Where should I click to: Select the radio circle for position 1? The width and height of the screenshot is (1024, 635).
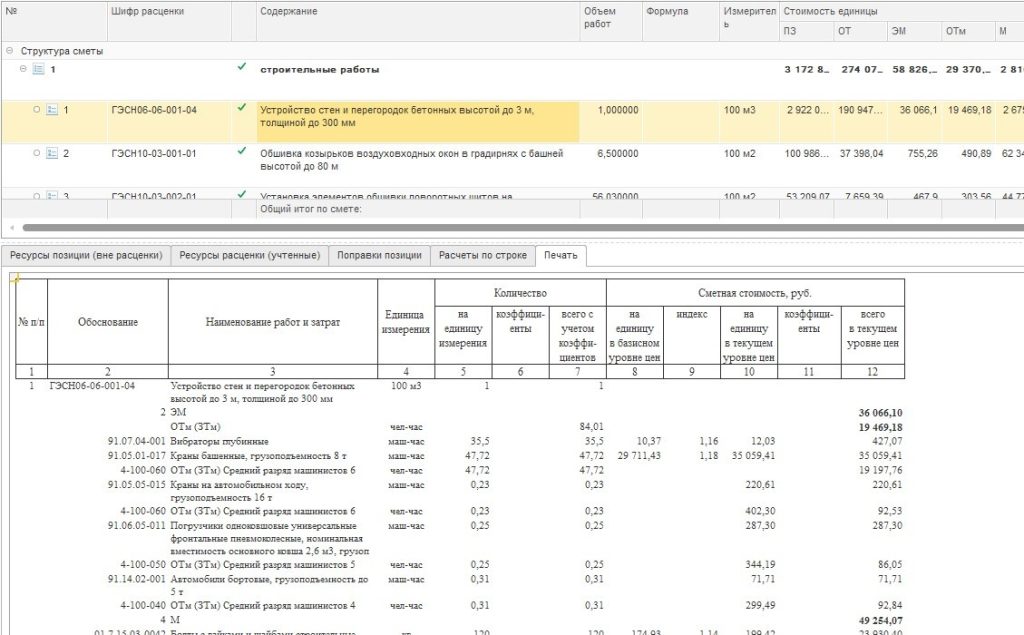point(37,110)
